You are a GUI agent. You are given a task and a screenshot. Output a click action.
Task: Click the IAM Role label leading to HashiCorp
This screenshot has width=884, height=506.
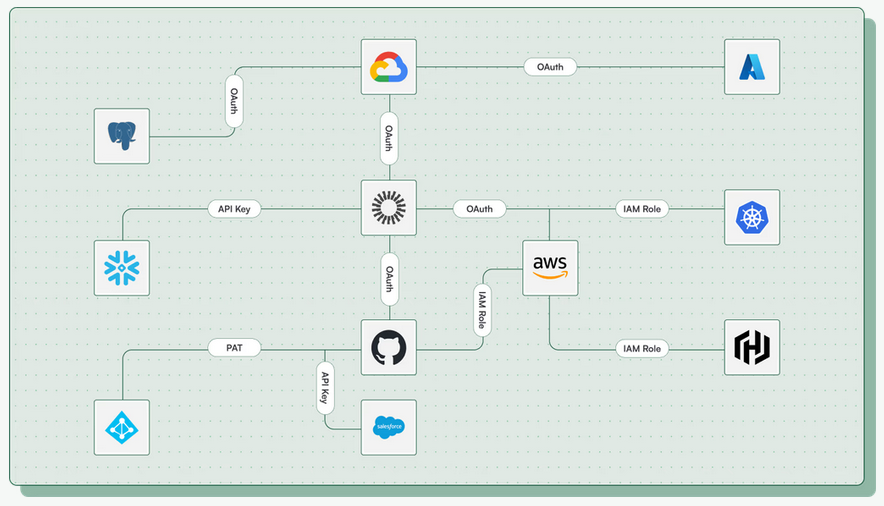641,348
